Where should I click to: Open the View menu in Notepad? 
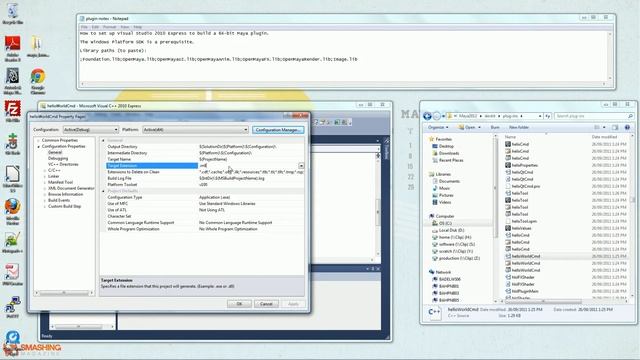124,27
